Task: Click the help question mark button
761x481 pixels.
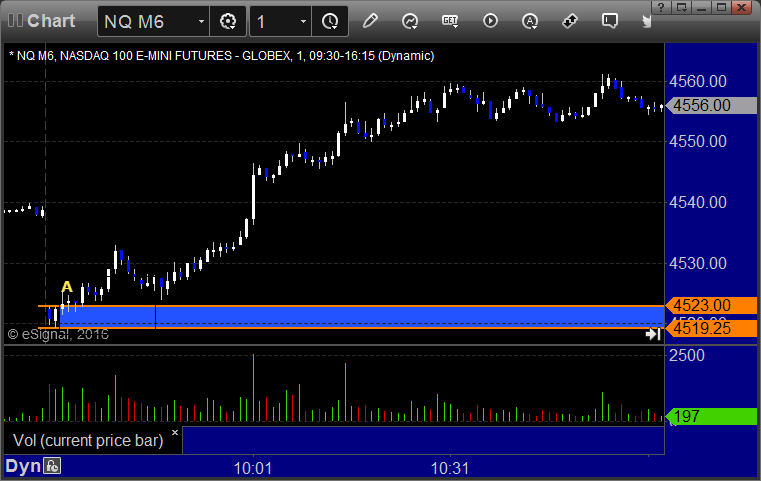Action: 661,7
